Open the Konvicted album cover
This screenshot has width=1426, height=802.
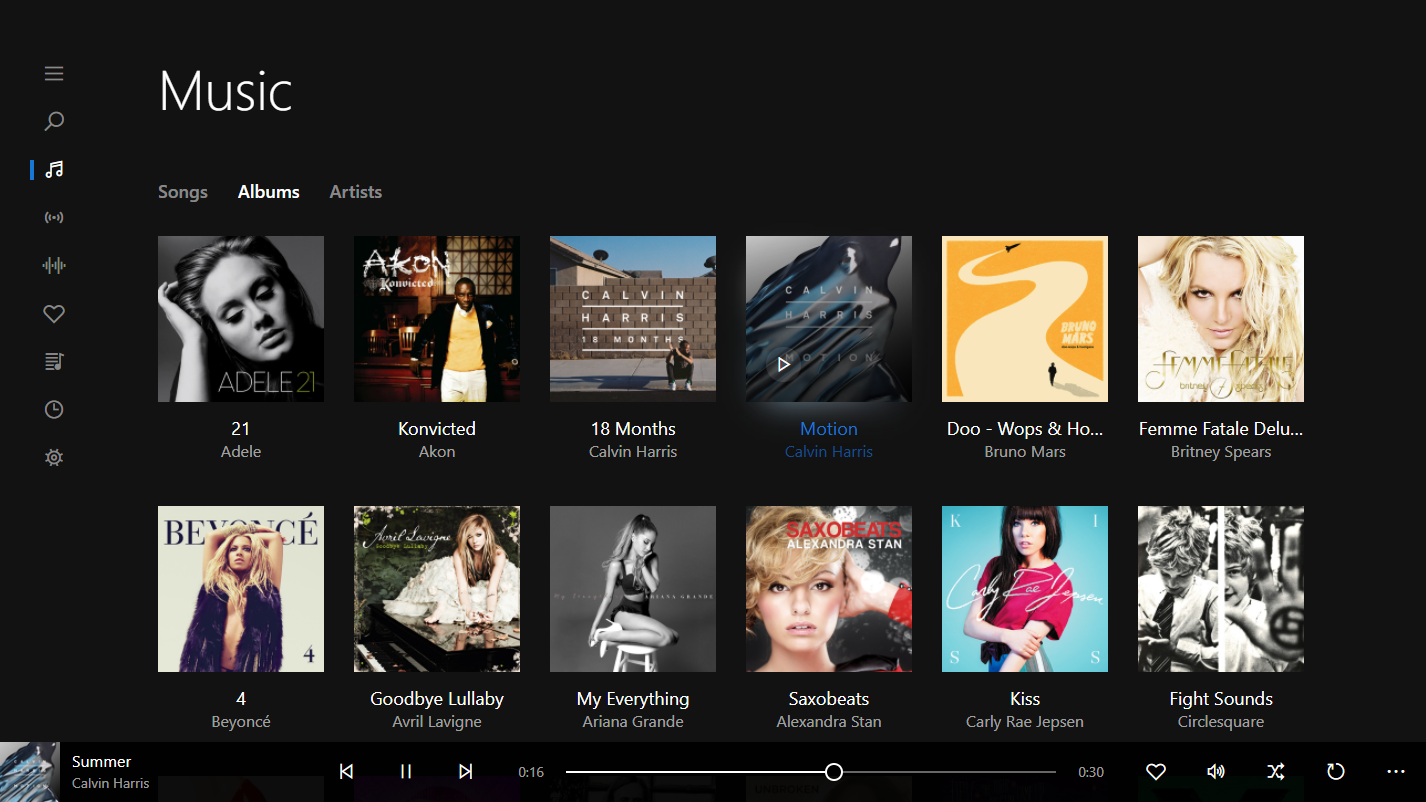pyautogui.click(x=437, y=319)
